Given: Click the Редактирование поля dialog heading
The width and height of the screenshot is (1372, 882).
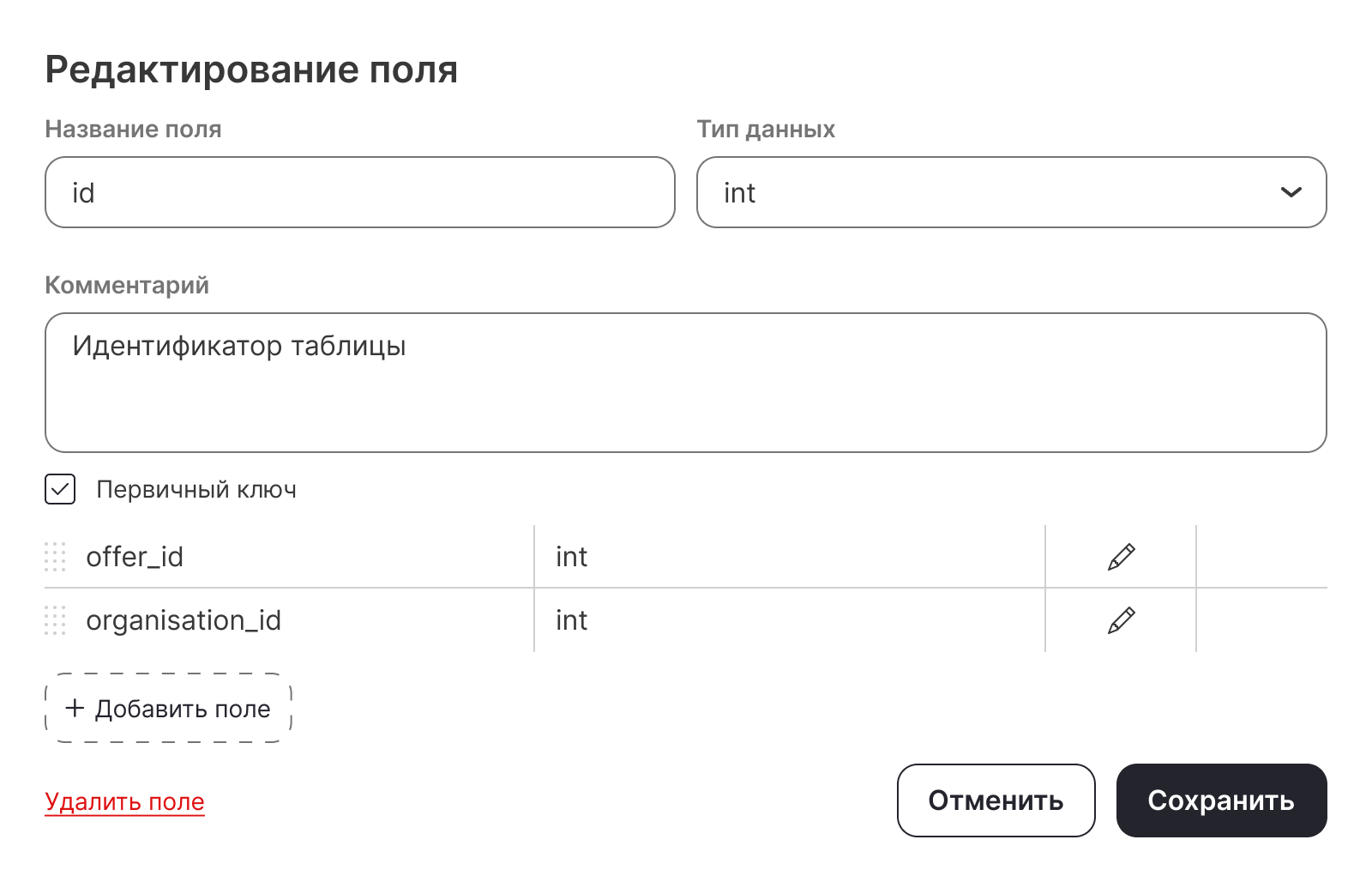Looking at the screenshot, I should point(251,69).
